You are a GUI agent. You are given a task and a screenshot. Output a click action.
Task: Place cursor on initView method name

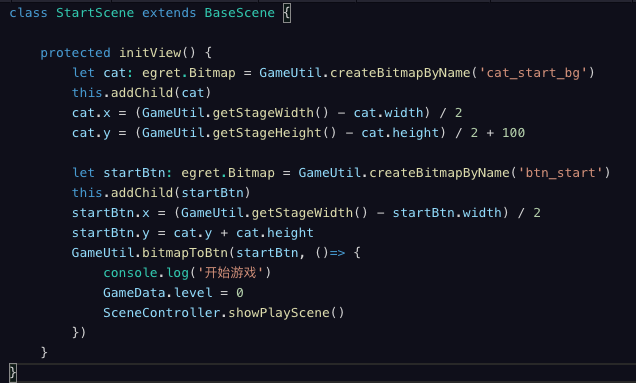click(x=150, y=53)
